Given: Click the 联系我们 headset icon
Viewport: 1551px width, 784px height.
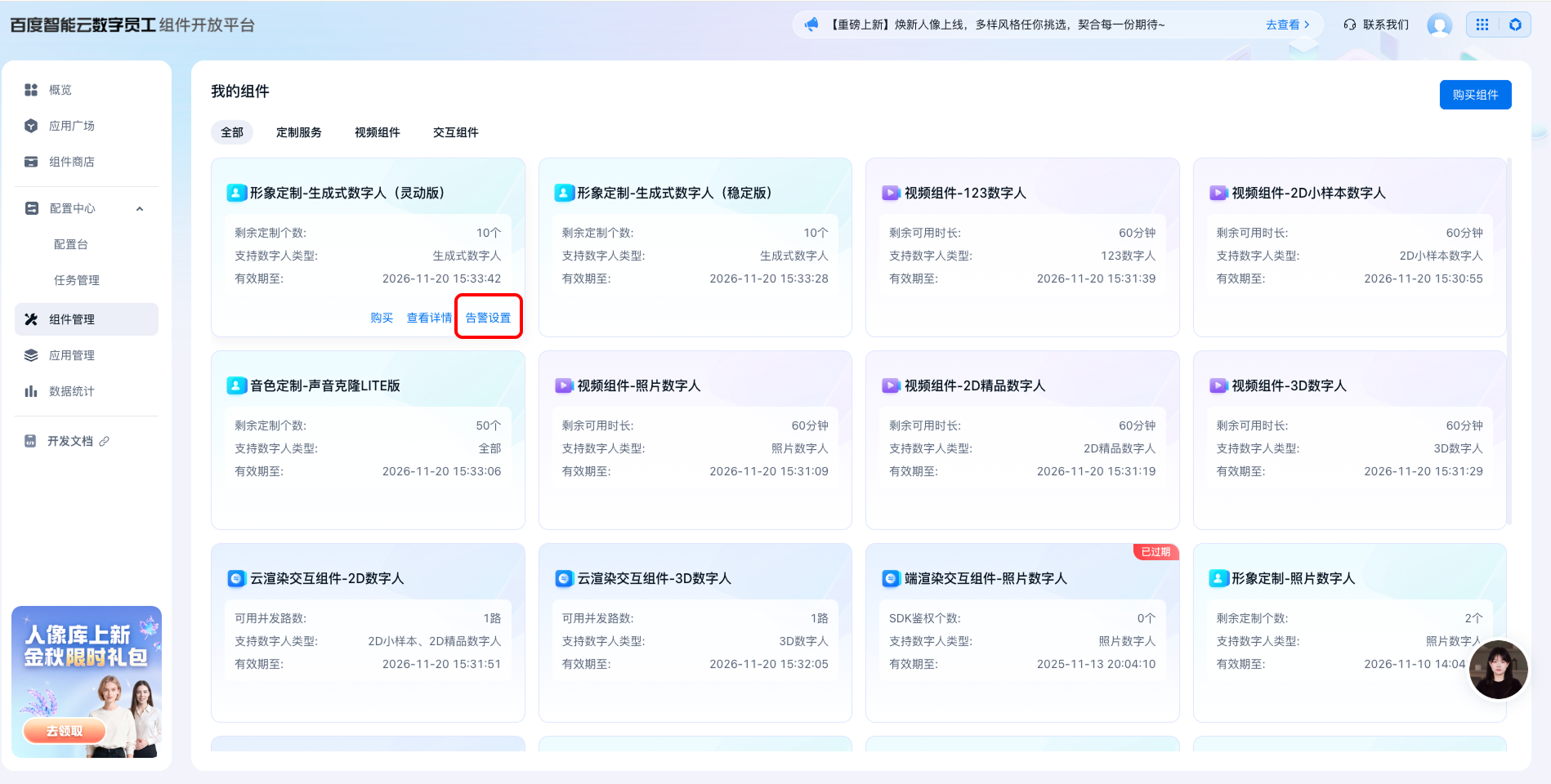Looking at the screenshot, I should tap(1350, 24).
